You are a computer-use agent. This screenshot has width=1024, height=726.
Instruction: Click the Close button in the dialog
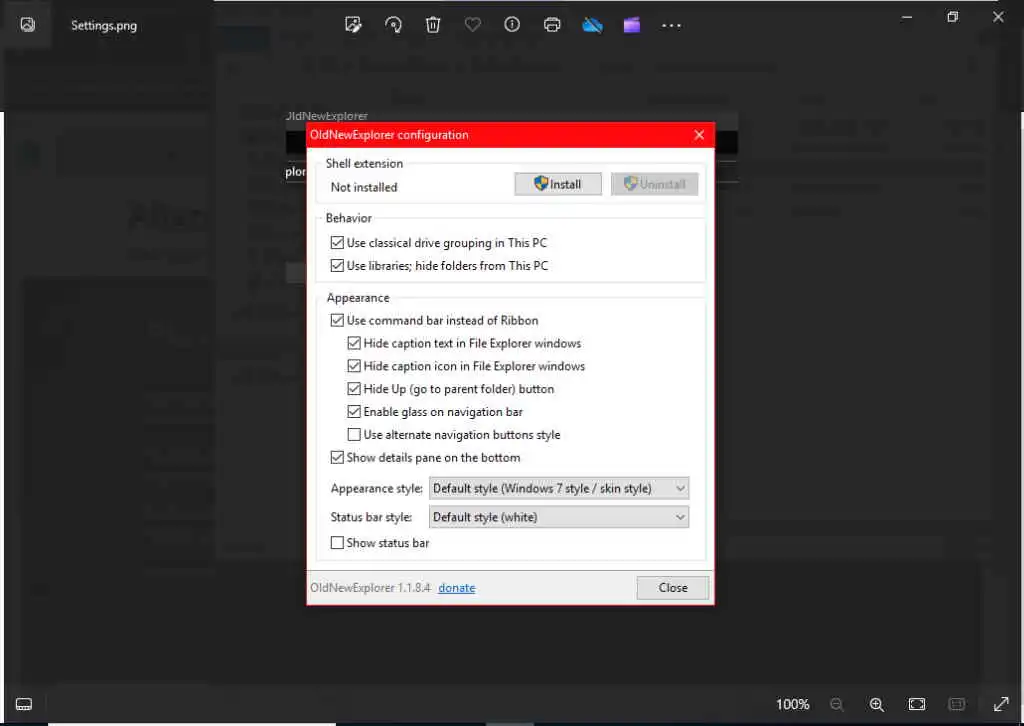click(x=673, y=588)
